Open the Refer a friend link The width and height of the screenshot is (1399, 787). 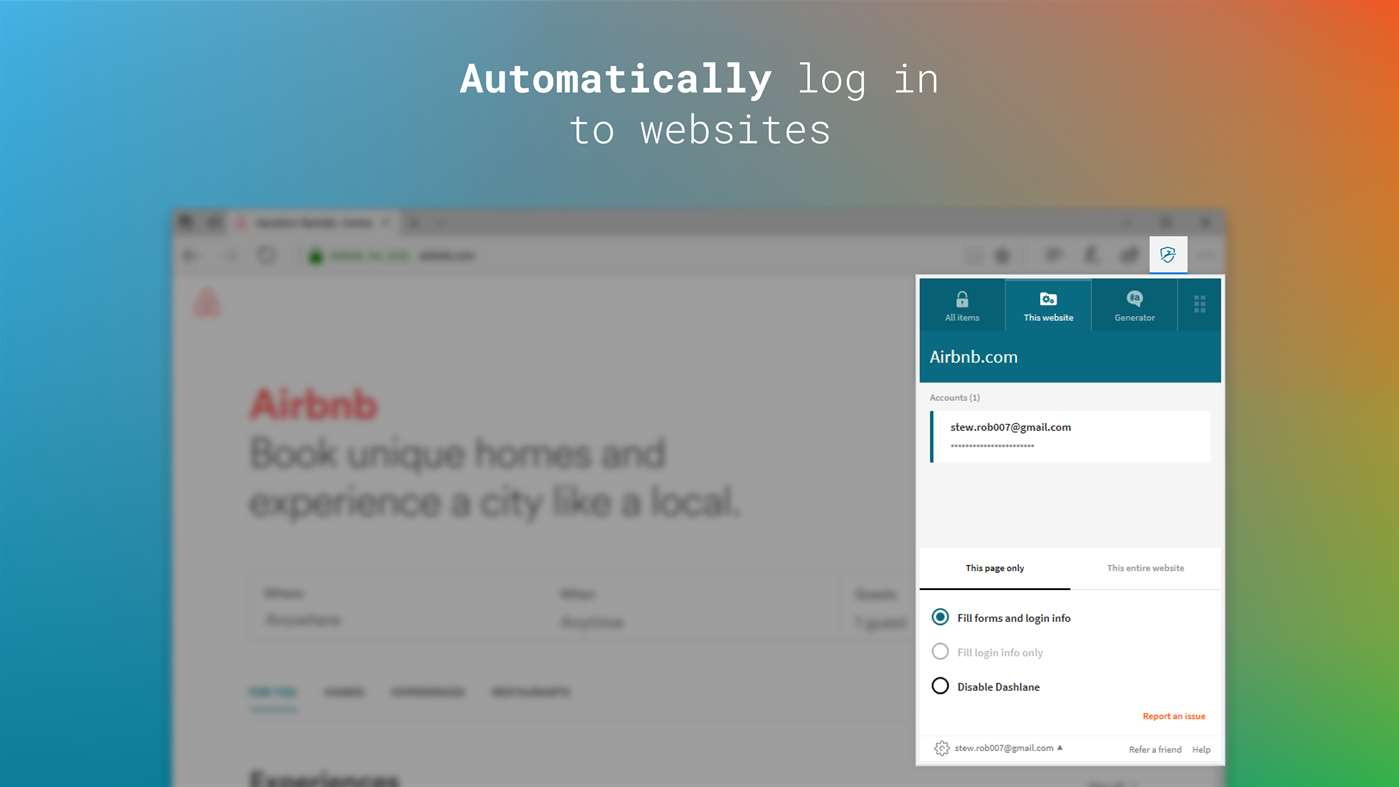tap(1155, 749)
